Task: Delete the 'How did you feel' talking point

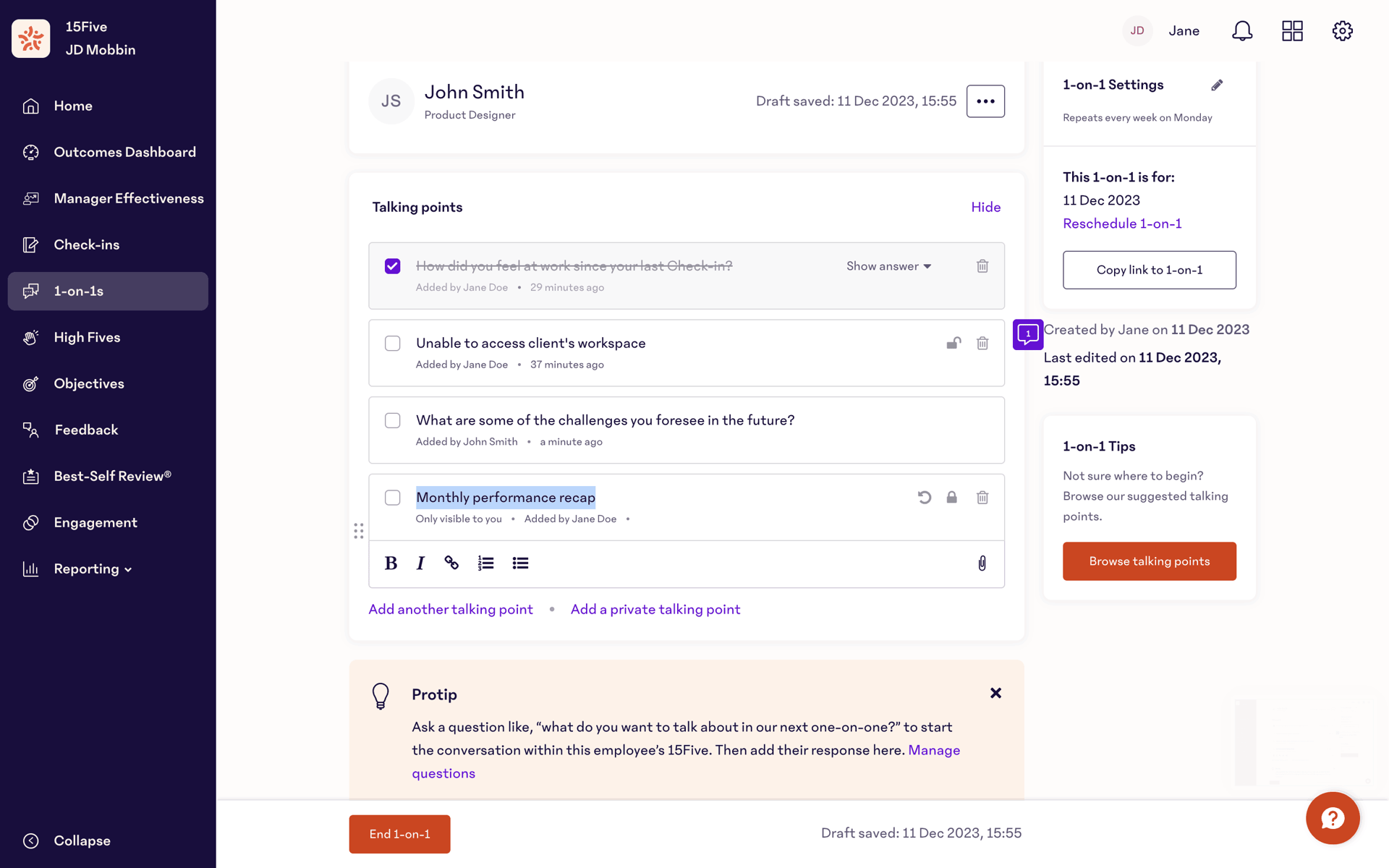Action: pos(982,266)
